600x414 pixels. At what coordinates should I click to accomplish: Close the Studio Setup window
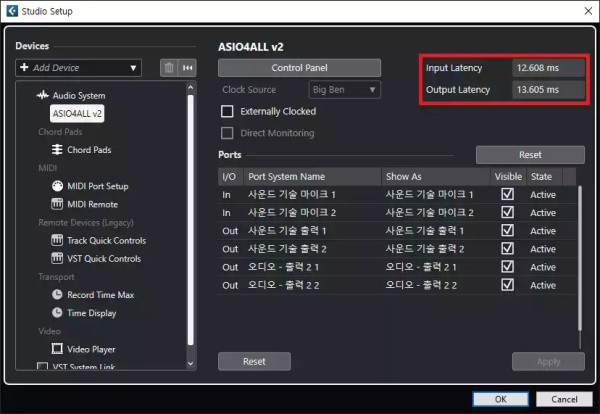pos(588,11)
